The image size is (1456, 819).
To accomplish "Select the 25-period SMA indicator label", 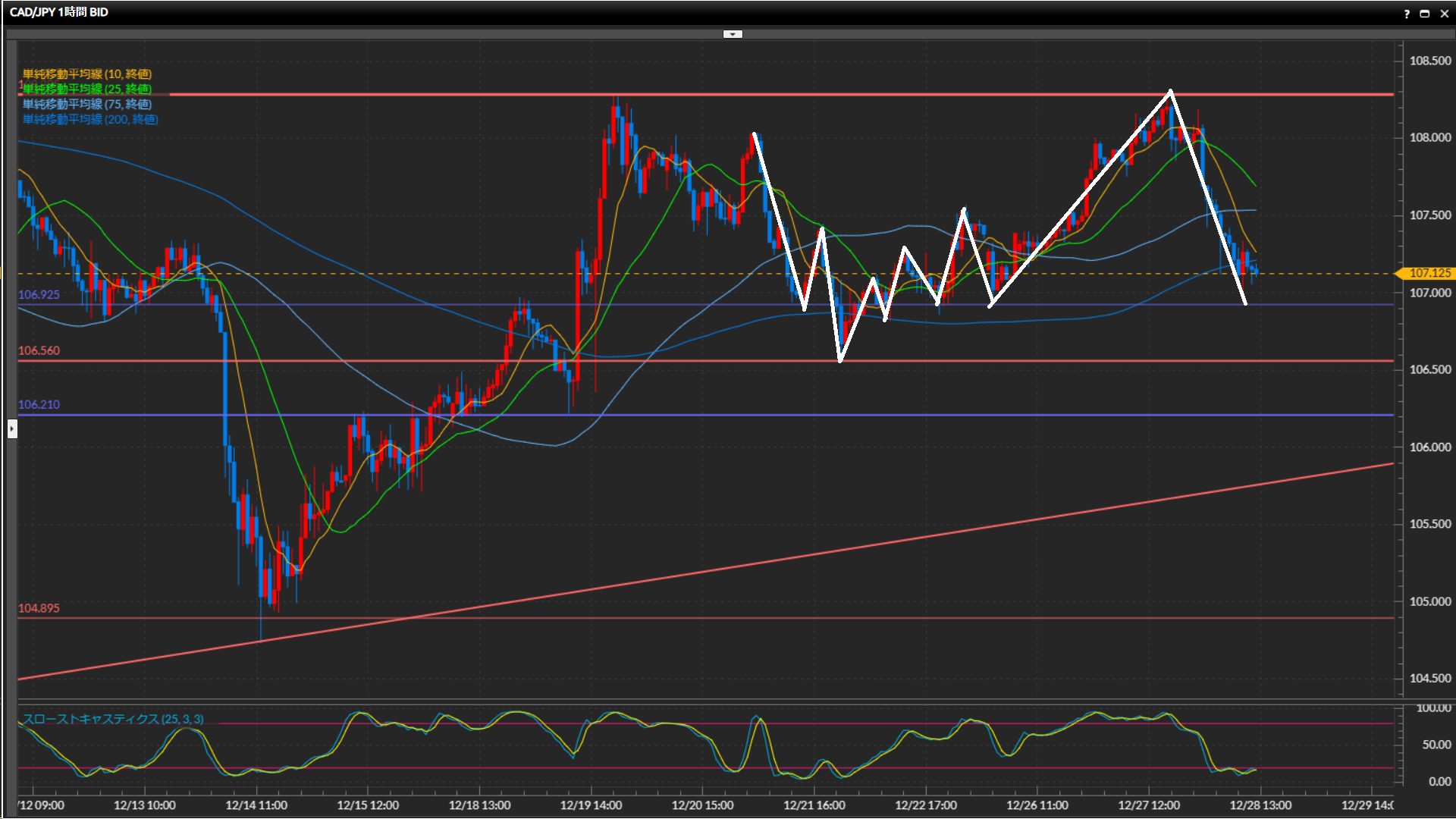I will pos(87,89).
